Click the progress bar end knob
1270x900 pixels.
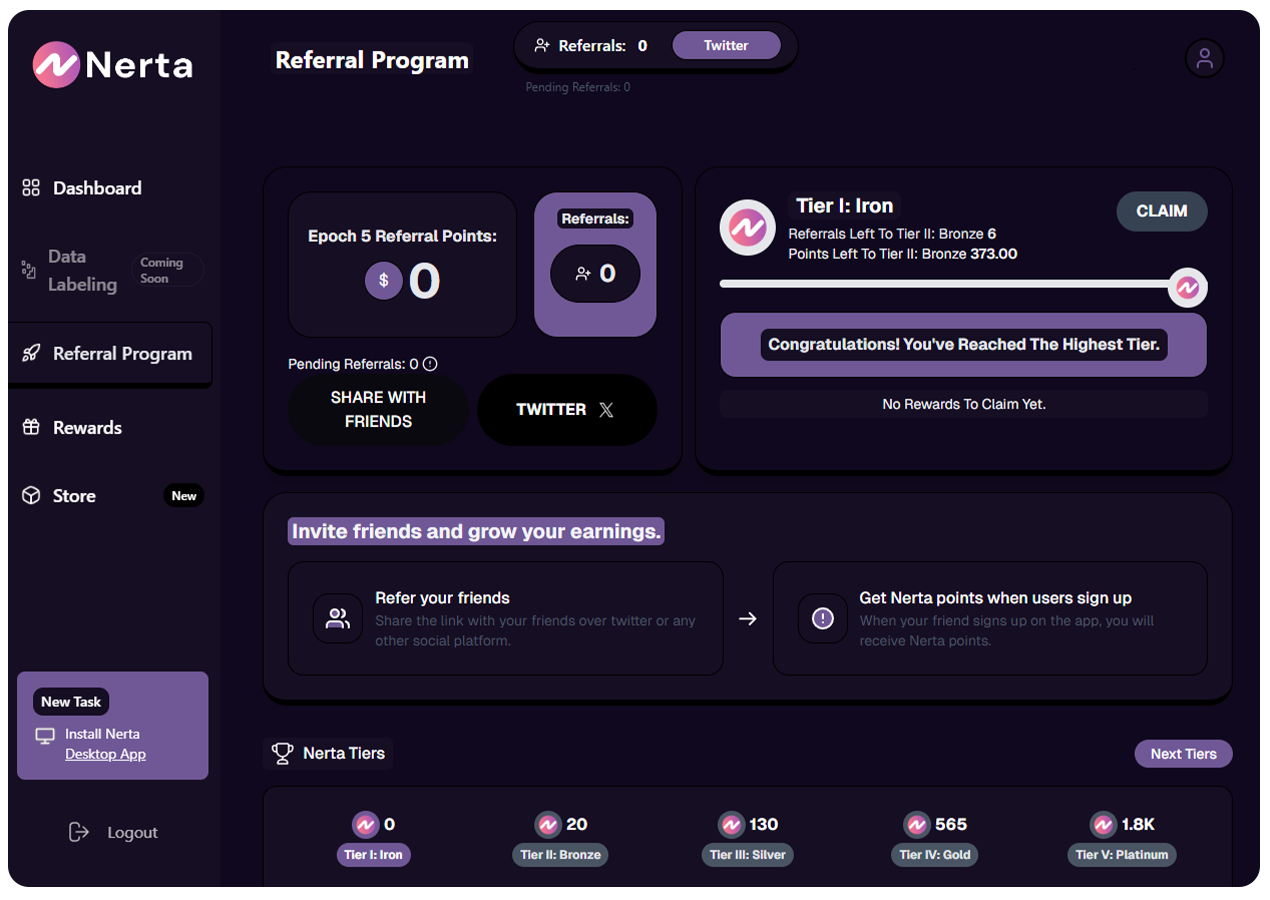(1187, 288)
